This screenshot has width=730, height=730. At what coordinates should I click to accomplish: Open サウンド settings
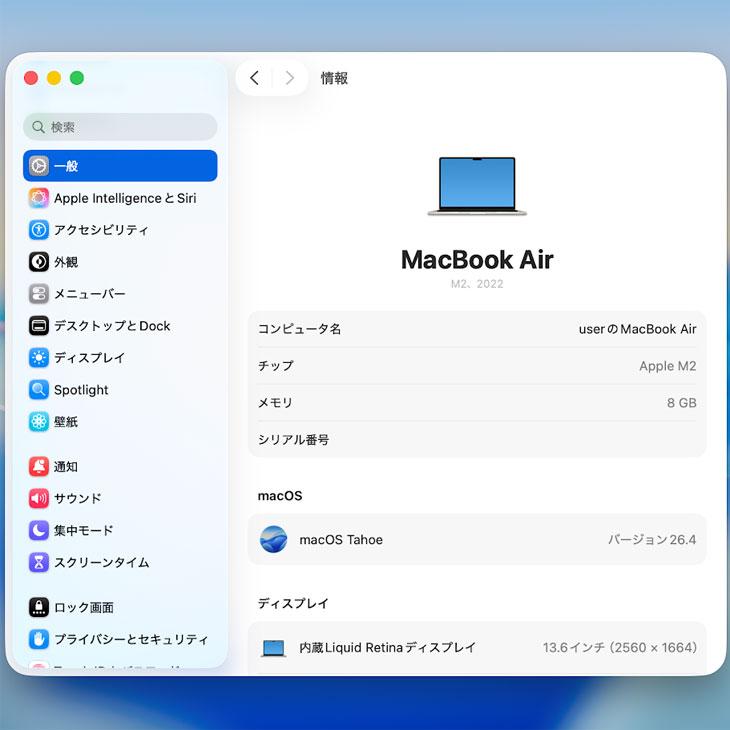(120, 498)
